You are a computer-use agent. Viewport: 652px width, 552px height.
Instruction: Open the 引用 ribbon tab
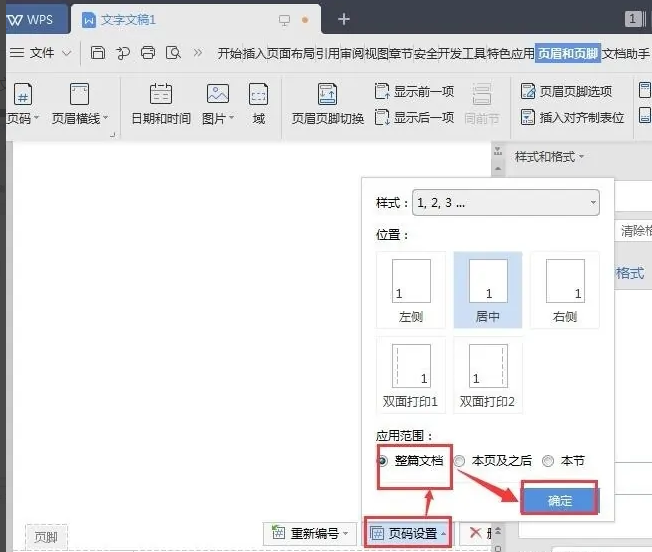pyautogui.click(x=327, y=54)
